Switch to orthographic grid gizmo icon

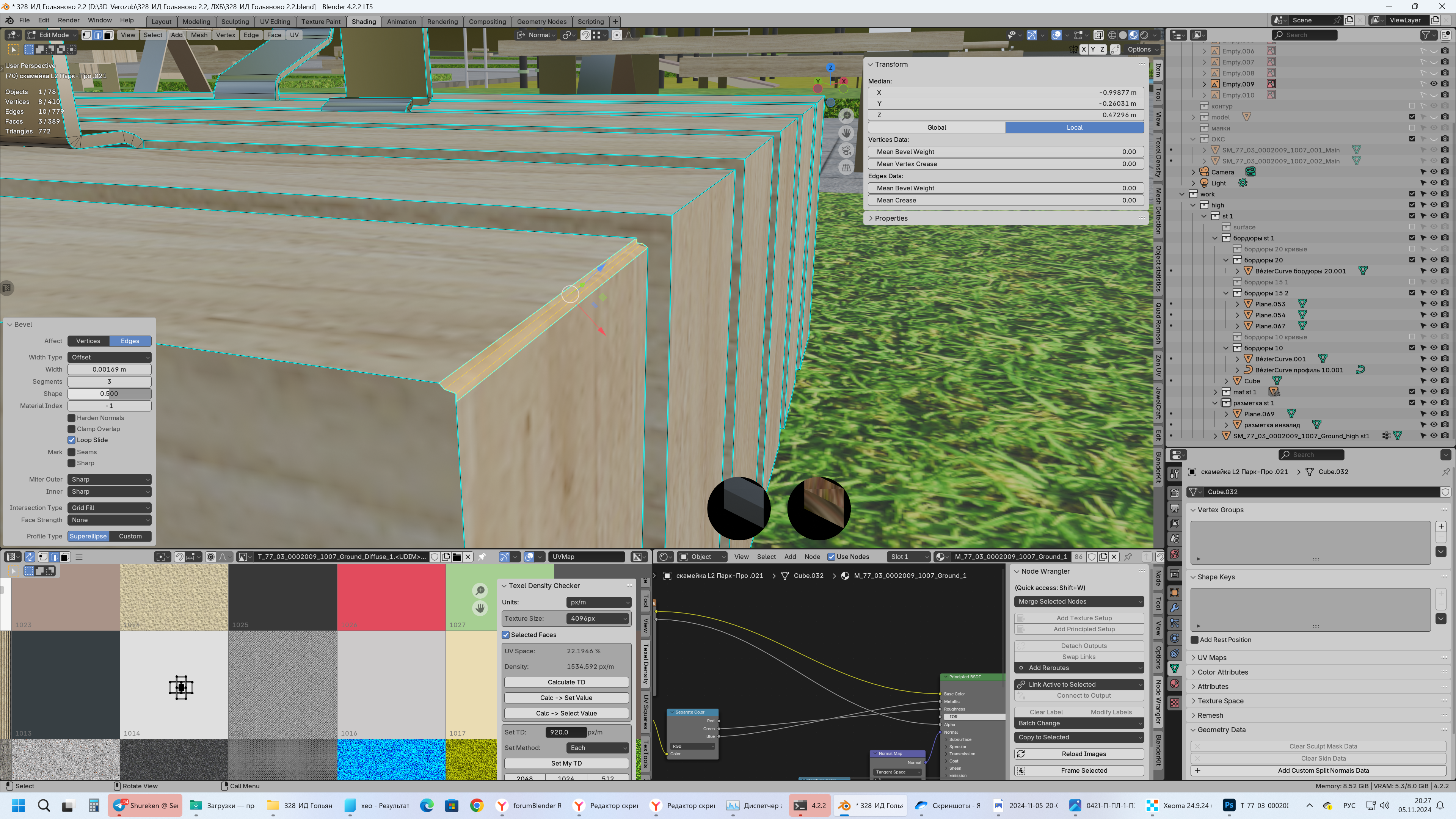pos(846,167)
